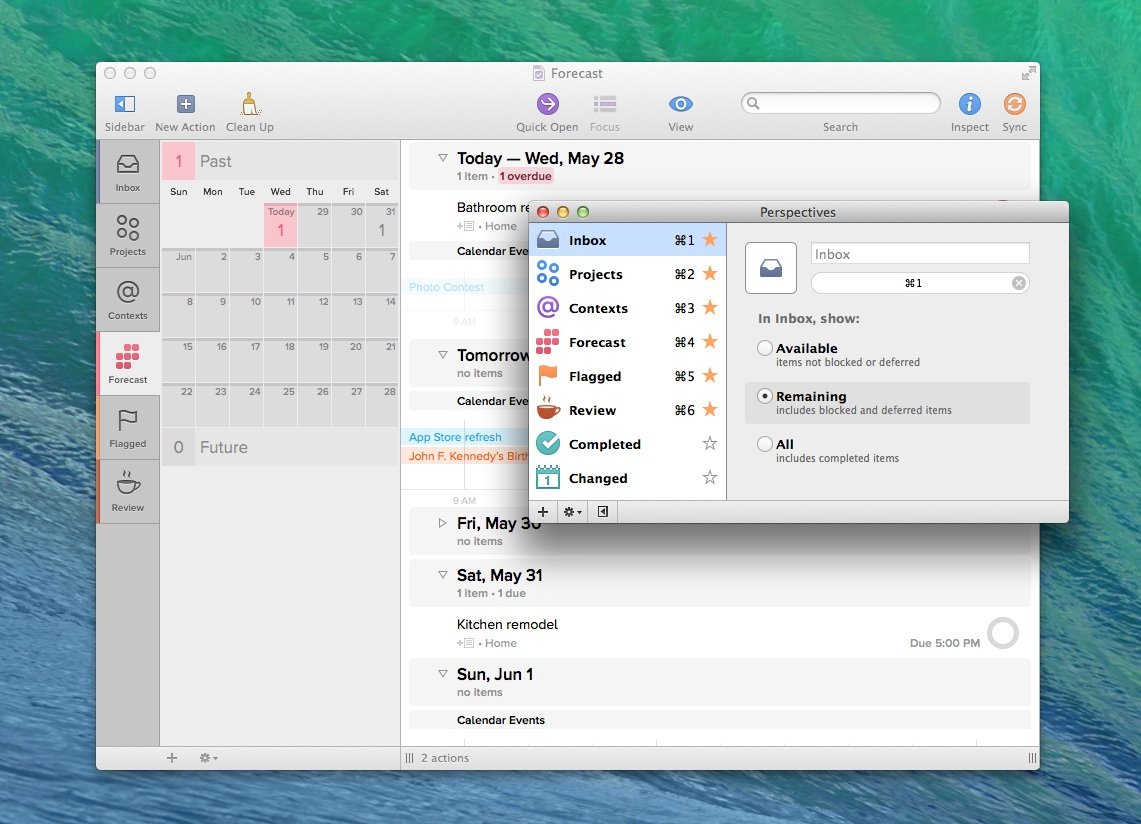Collapse the Tomorrow section
The image size is (1141, 824).
click(x=442, y=354)
